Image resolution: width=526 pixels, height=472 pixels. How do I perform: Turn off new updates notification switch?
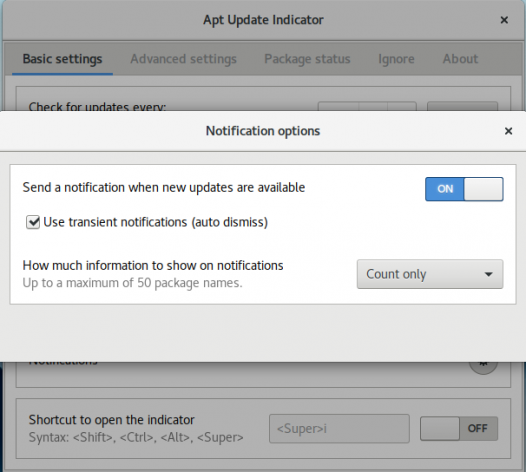tap(464, 189)
